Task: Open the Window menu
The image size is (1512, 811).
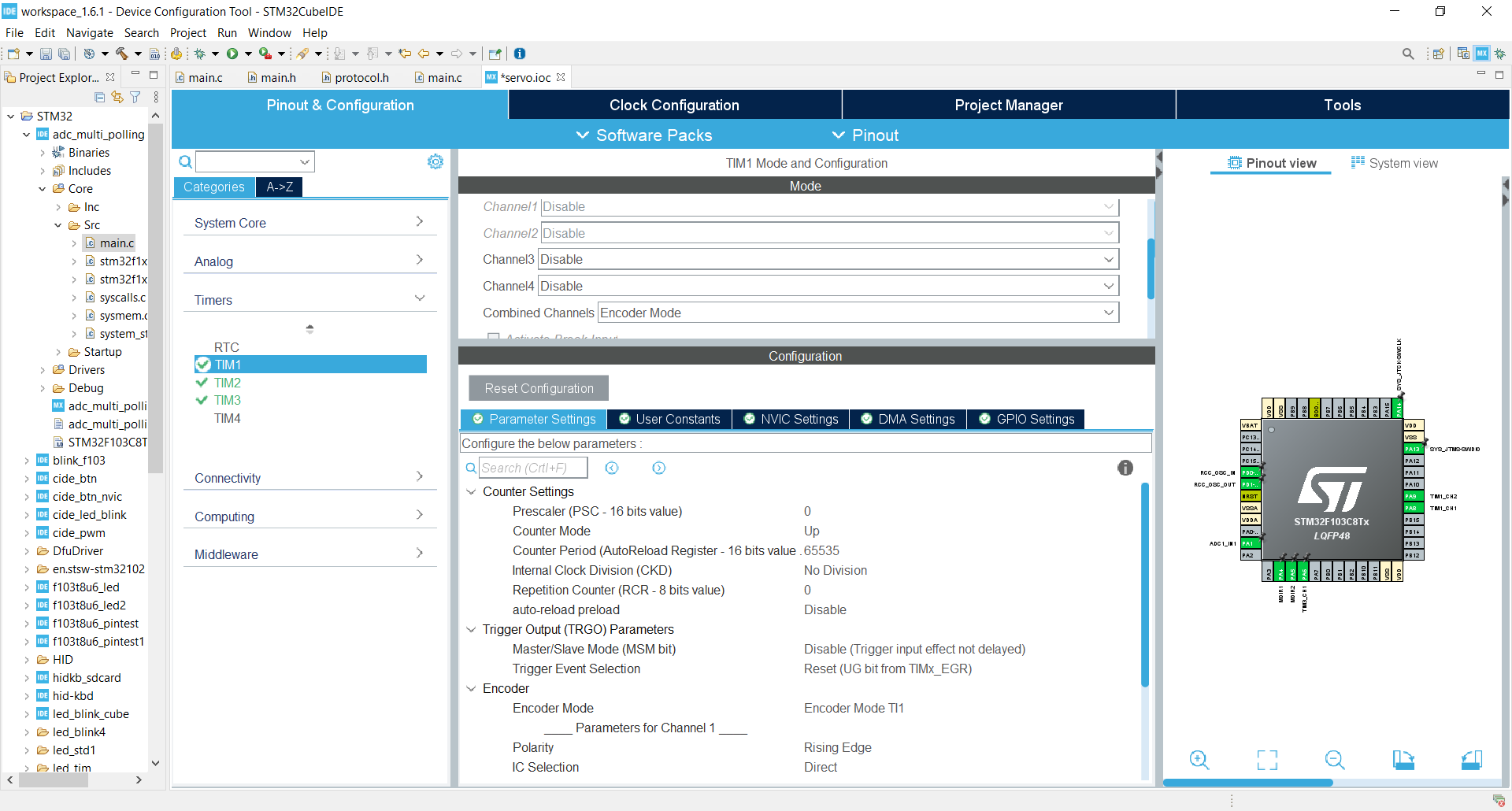Action: coord(269,33)
